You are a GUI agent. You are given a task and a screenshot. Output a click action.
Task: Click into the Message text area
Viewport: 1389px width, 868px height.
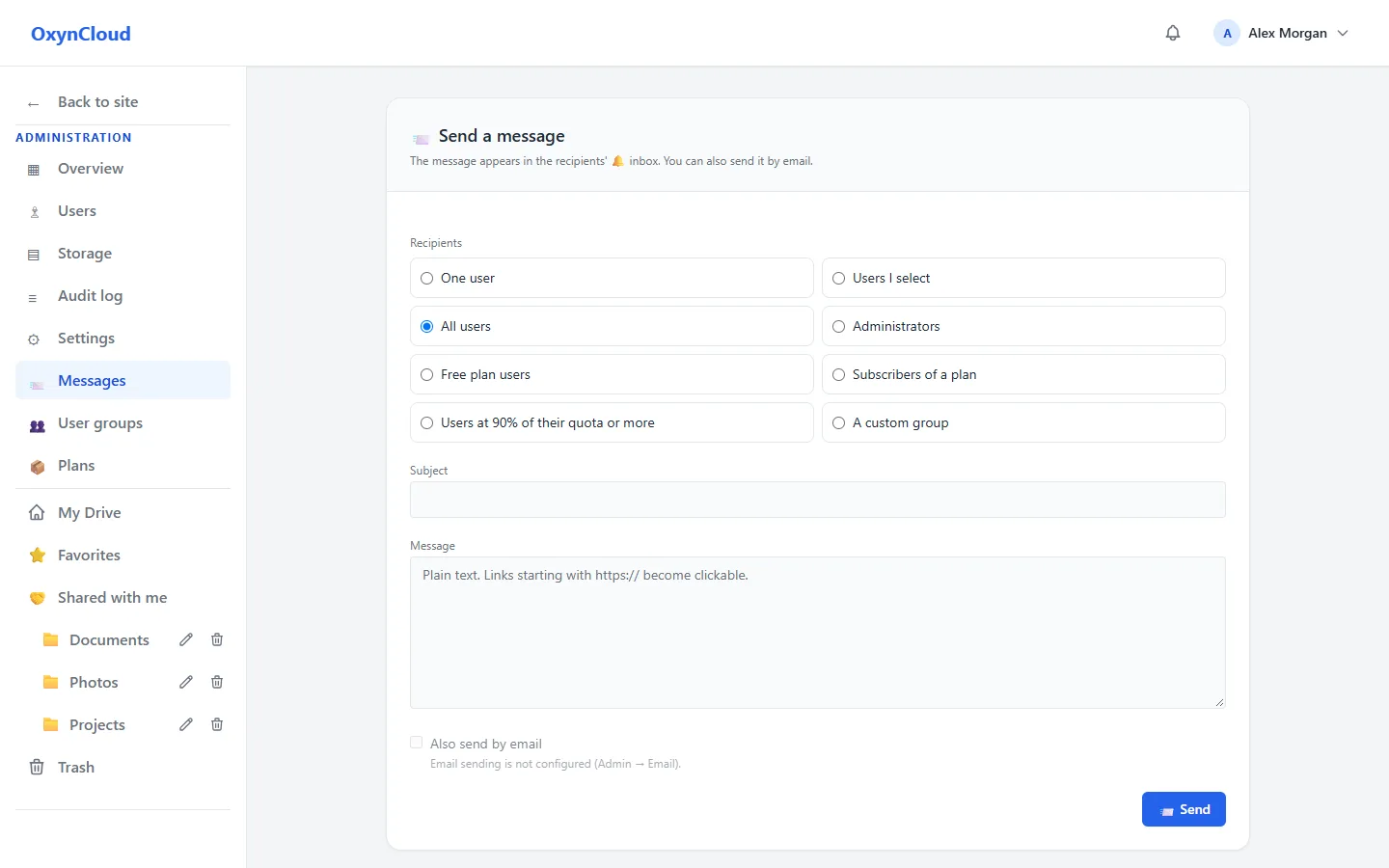[818, 633]
